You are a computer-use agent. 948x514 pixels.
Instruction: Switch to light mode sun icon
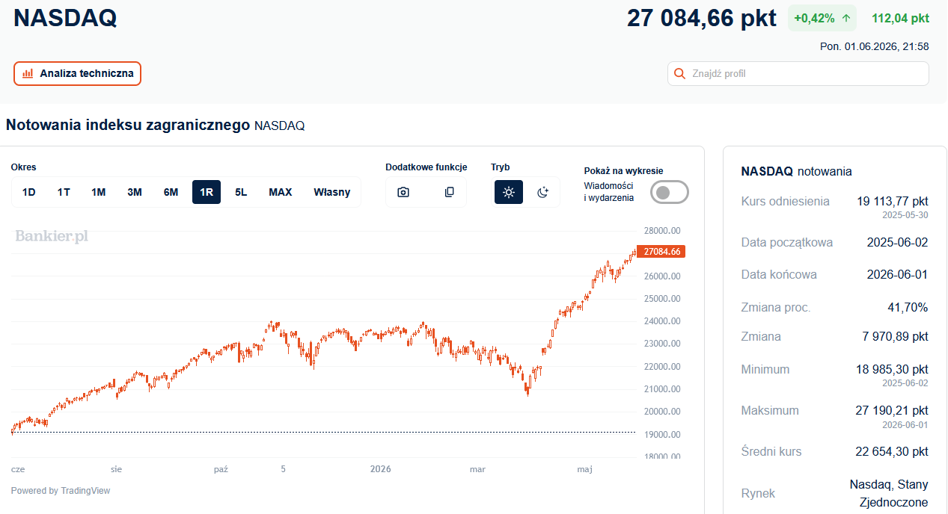(508, 192)
